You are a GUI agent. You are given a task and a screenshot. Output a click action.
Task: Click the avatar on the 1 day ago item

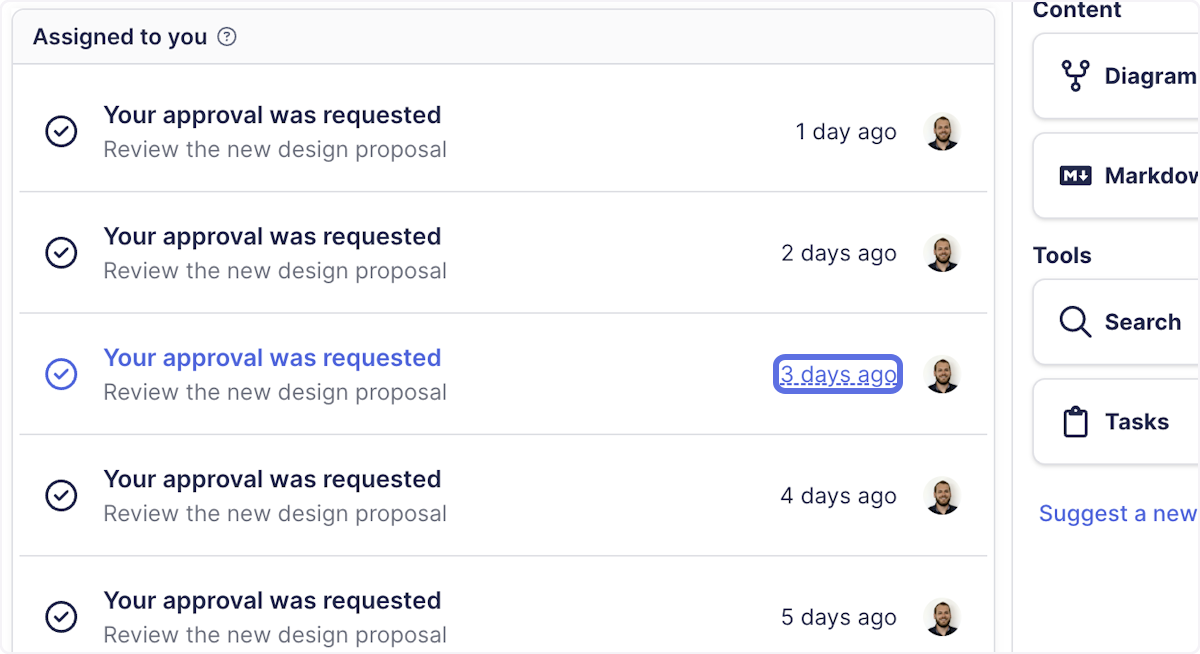coord(942,132)
